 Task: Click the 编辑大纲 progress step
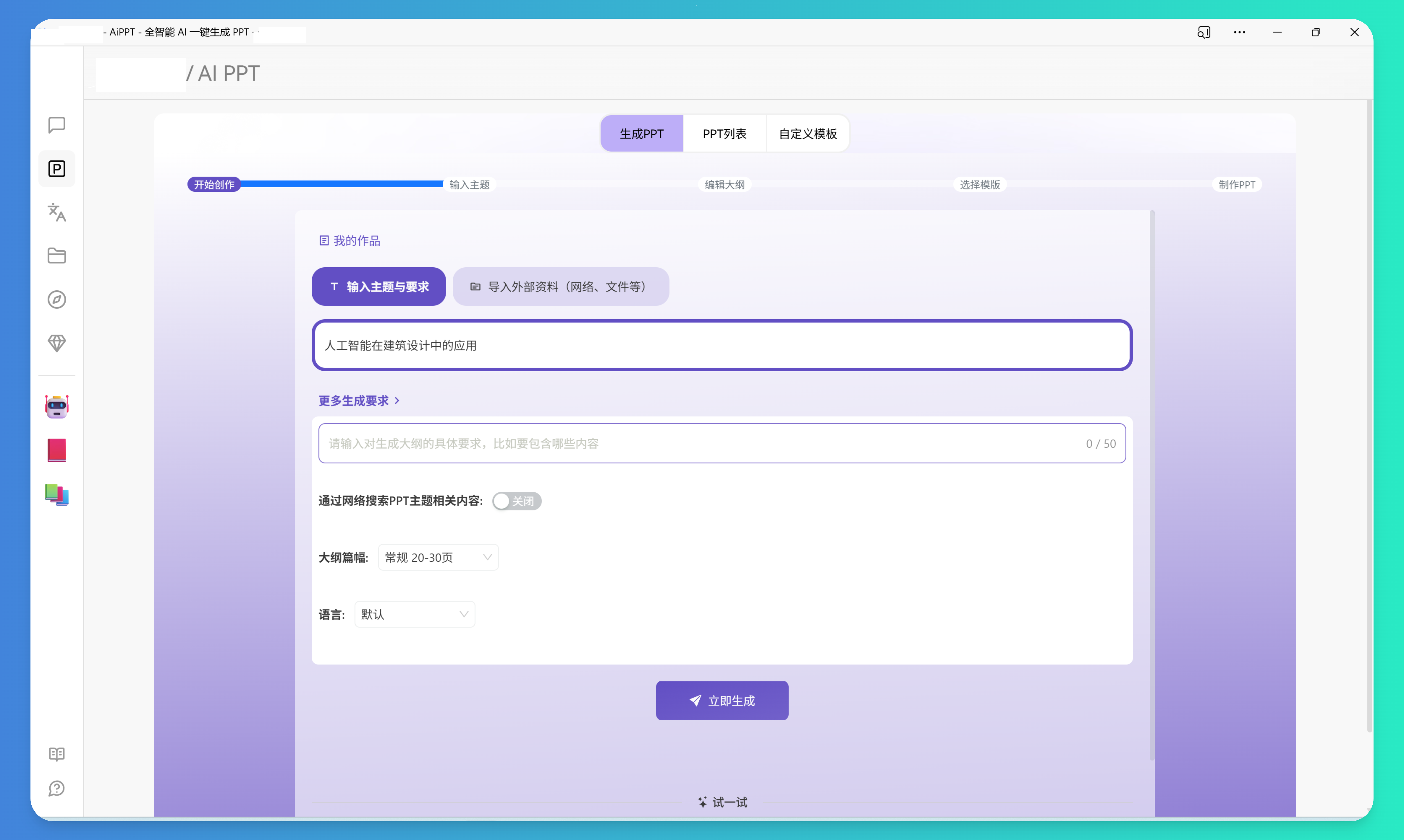point(725,184)
